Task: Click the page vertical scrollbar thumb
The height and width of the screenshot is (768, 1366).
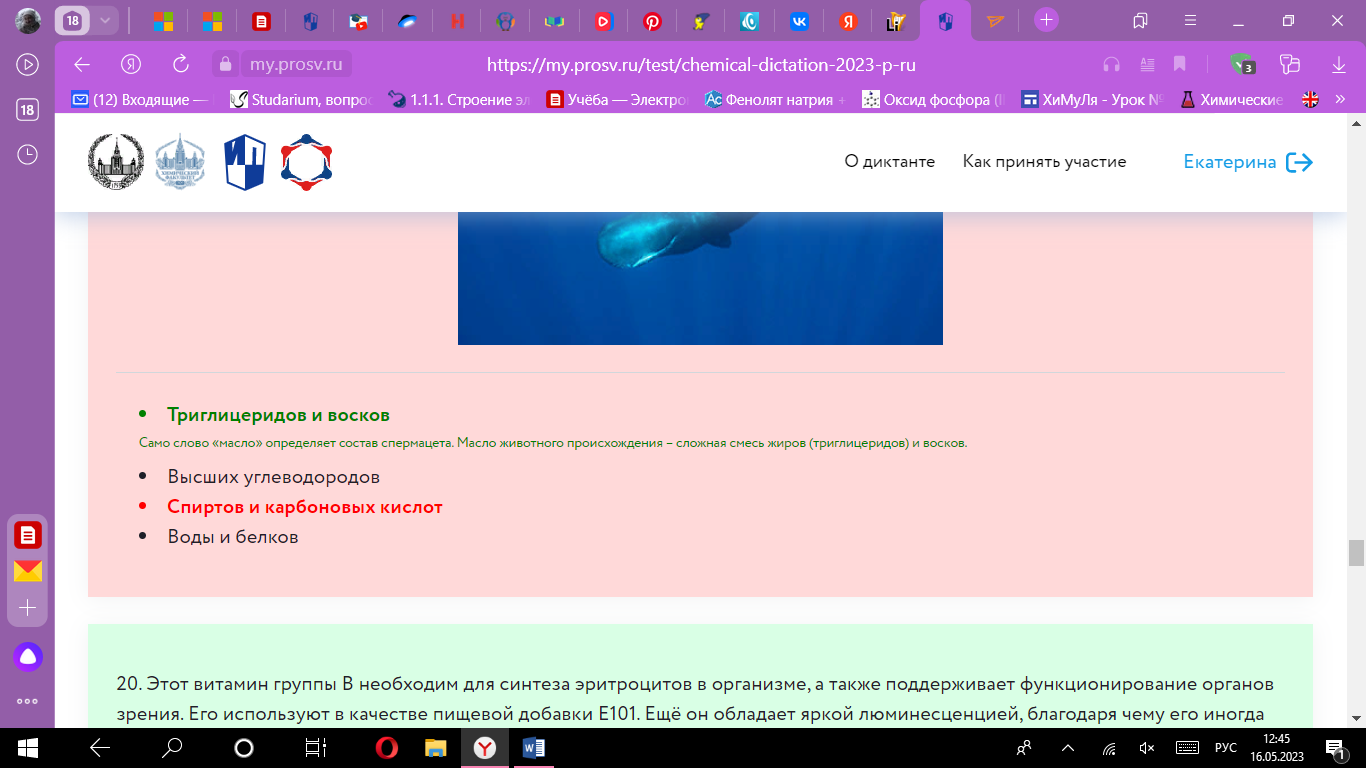Action: coord(1356,552)
